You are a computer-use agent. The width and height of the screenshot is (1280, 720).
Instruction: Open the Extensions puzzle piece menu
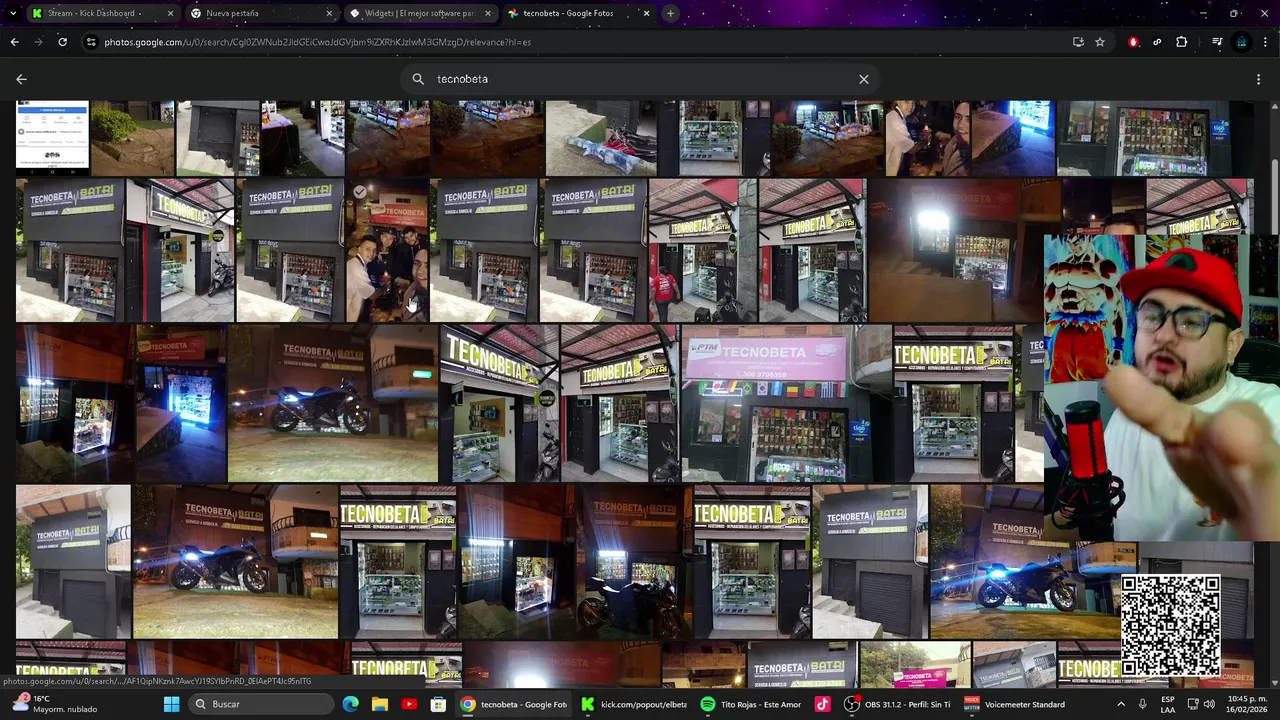1182,42
